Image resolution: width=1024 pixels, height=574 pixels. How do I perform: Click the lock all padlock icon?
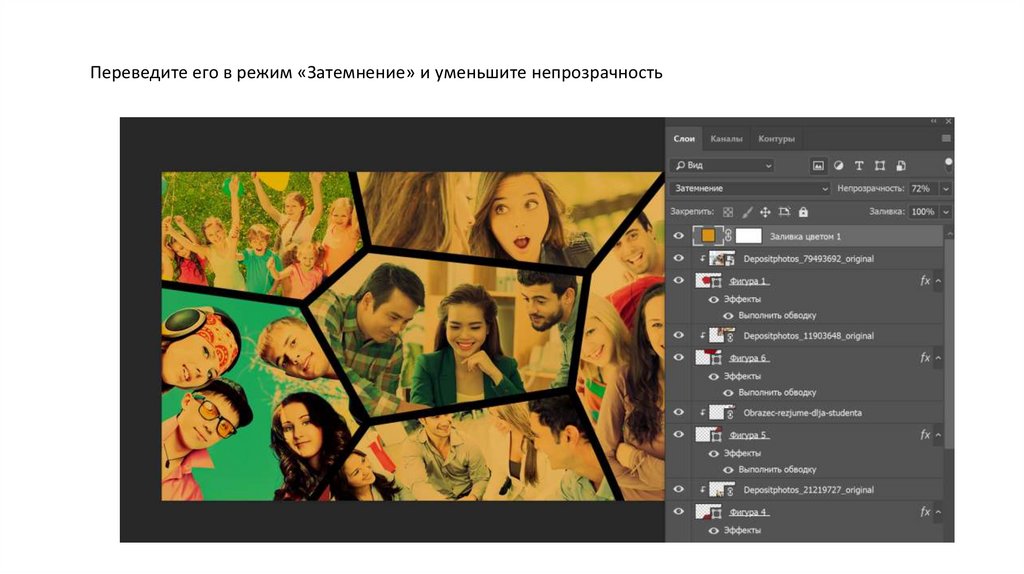pyautogui.click(x=803, y=212)
